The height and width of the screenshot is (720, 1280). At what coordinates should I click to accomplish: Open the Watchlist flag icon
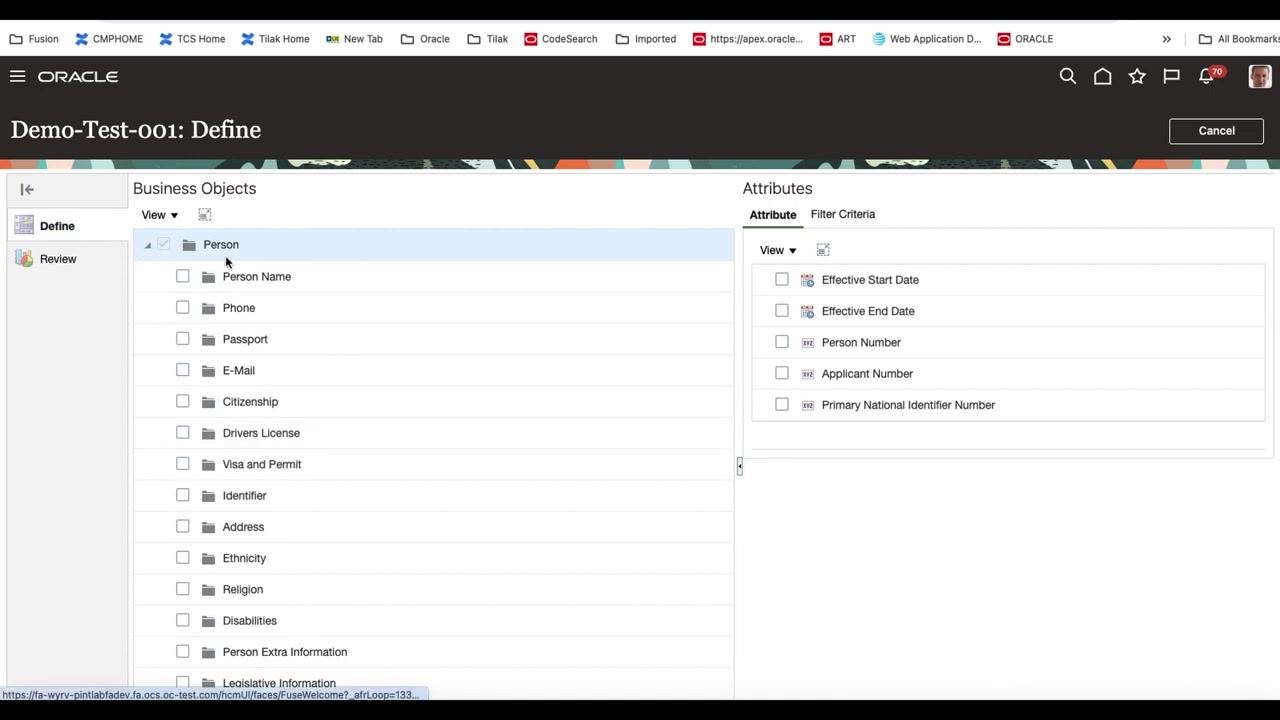pos(1171,76)
